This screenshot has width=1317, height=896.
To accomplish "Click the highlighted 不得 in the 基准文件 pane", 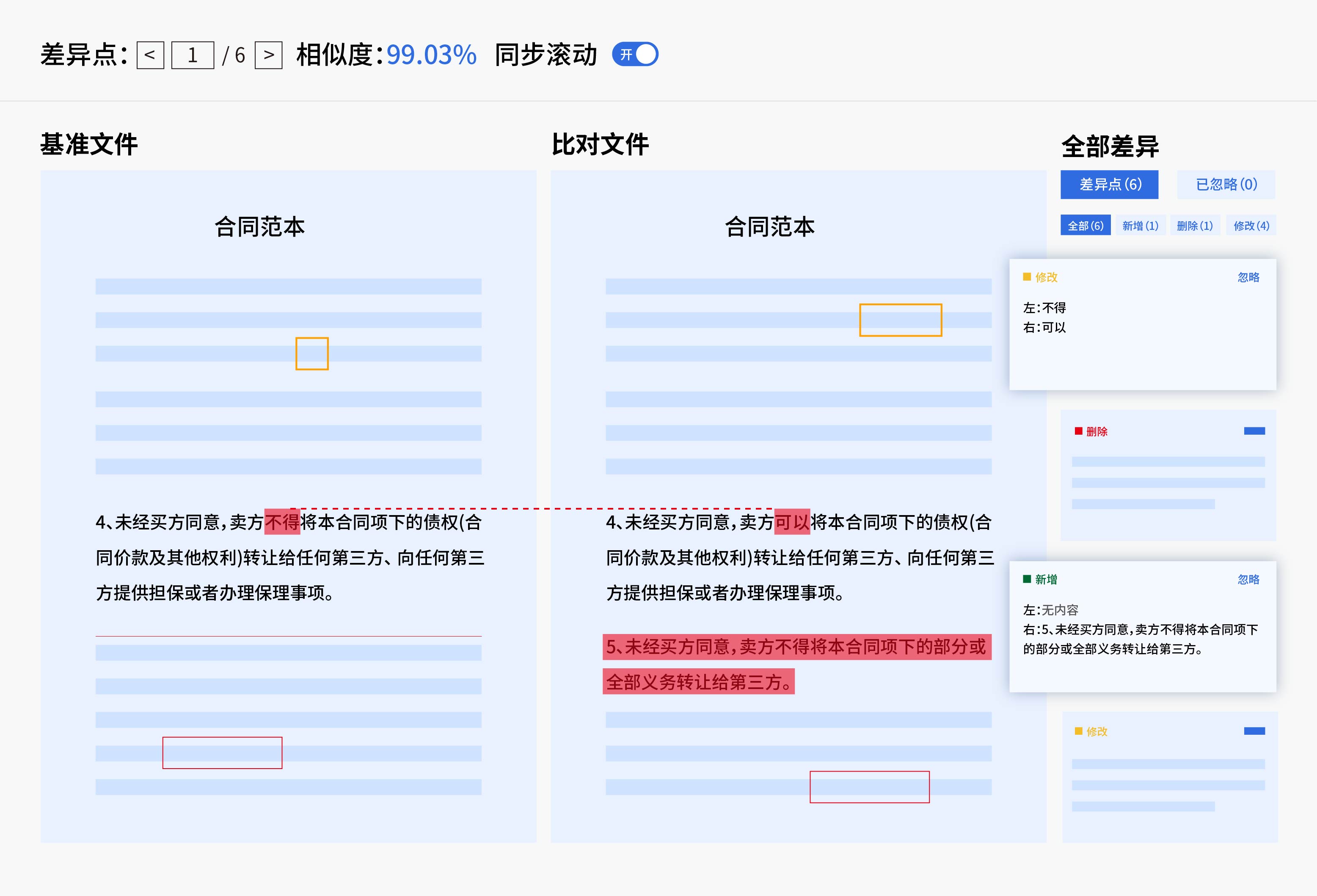I will point(282,522).
